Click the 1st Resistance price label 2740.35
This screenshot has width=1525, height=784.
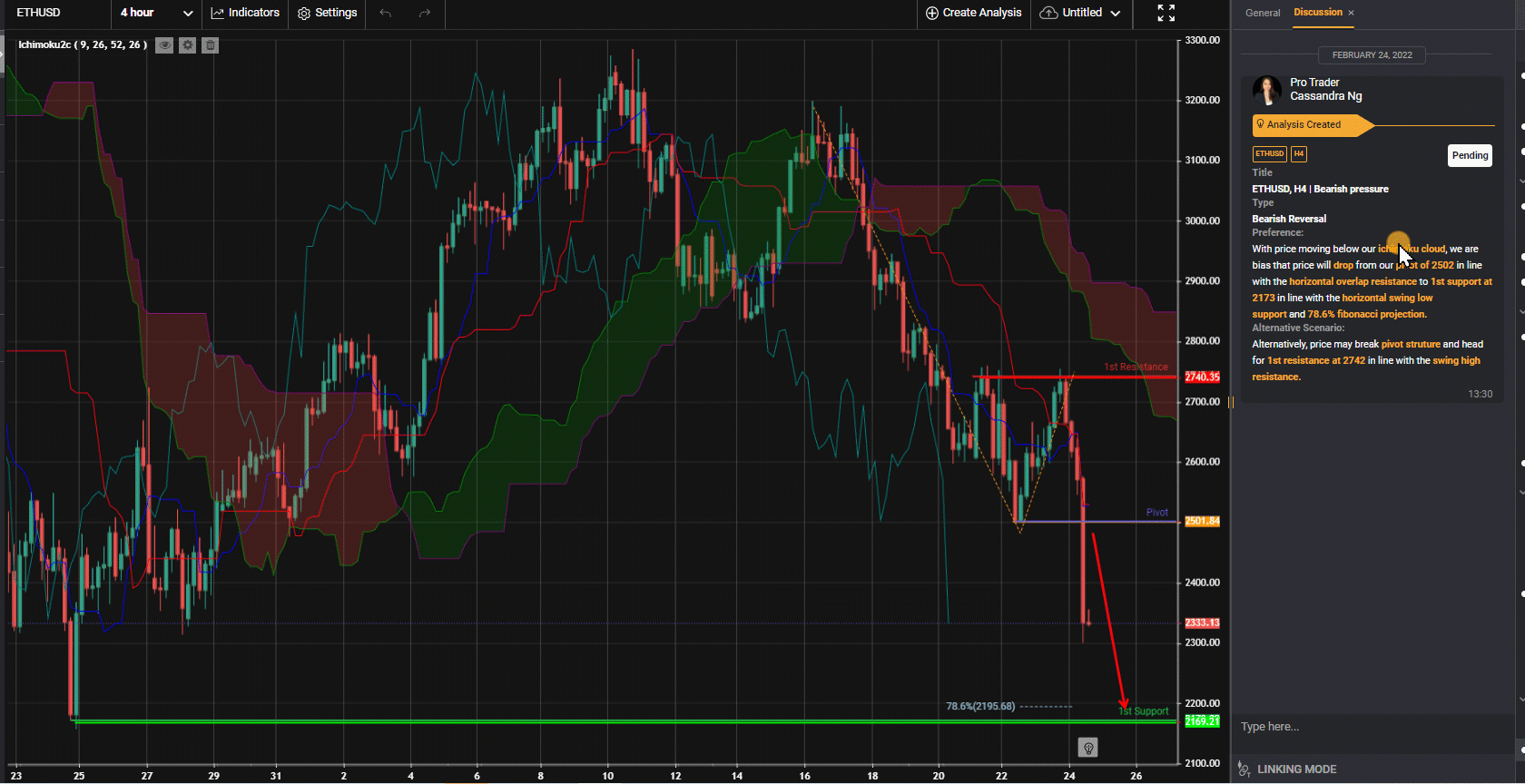coord(1202,377)
